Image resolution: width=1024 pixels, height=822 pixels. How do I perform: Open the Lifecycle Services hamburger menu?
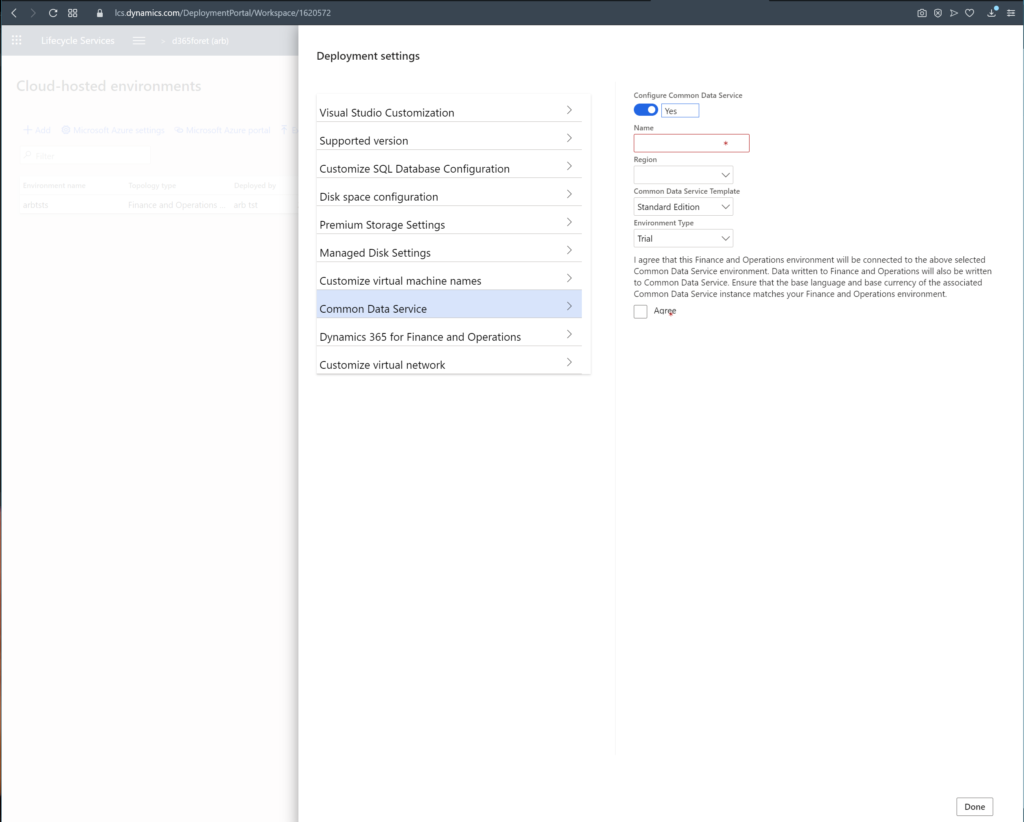pyautogui.click(x=139, y=41)
